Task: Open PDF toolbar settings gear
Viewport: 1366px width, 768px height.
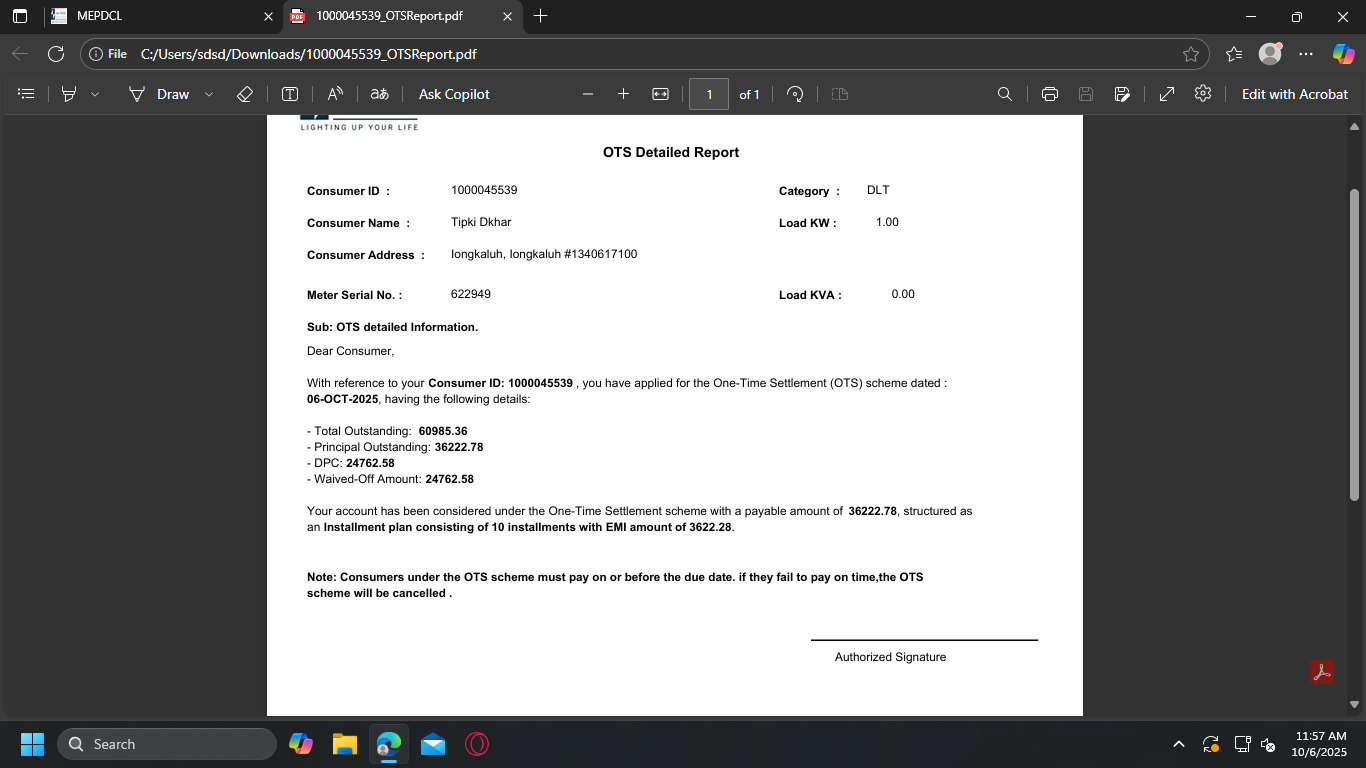Action: pos(1203,93)
